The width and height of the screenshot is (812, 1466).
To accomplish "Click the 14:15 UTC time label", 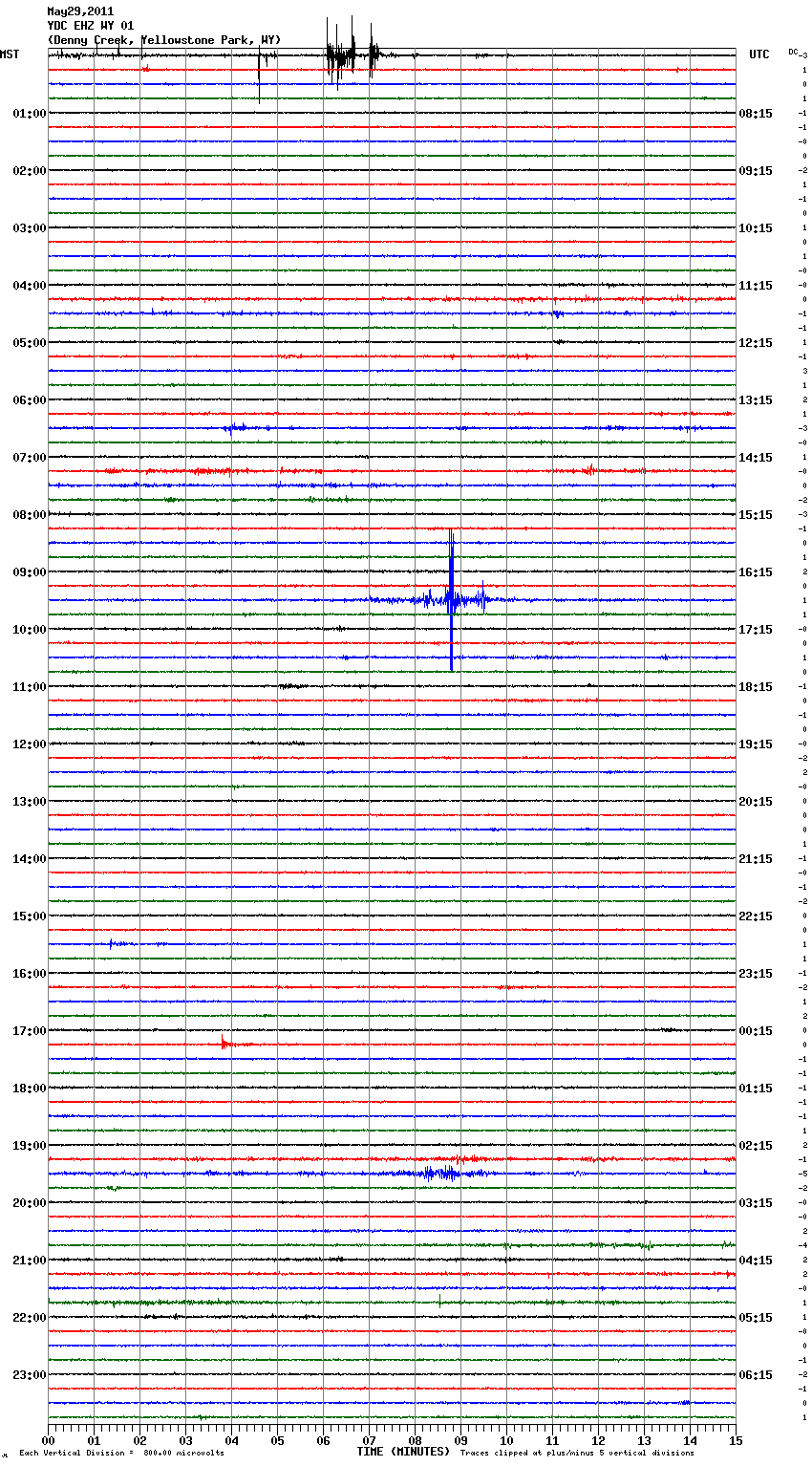I will click(756, 458).
